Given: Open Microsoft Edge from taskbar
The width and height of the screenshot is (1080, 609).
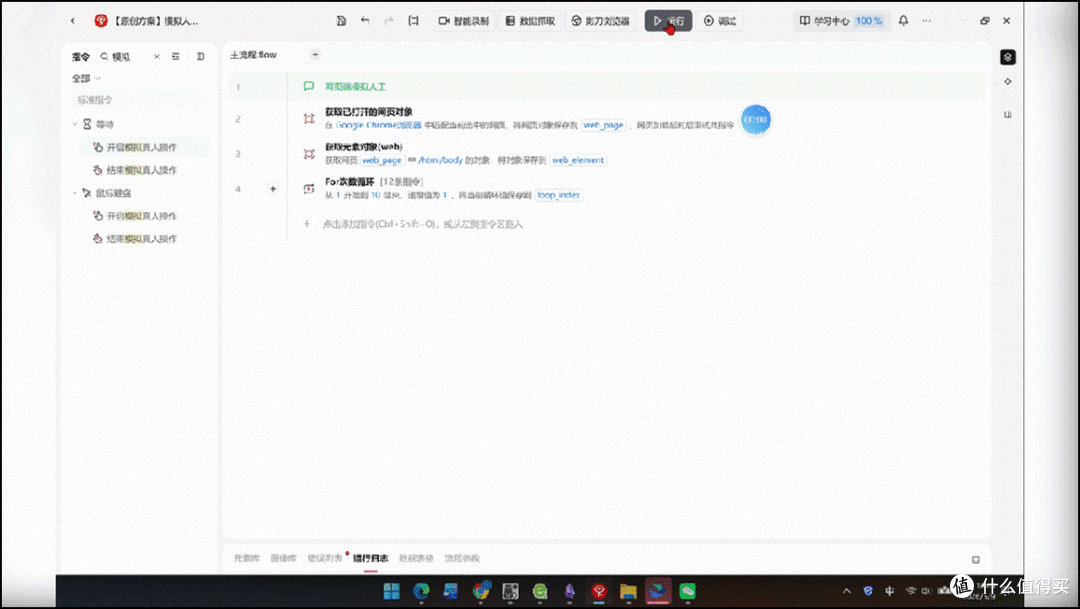Looking at the screenshot, I should pyautogui.click(x=421, y=591).
